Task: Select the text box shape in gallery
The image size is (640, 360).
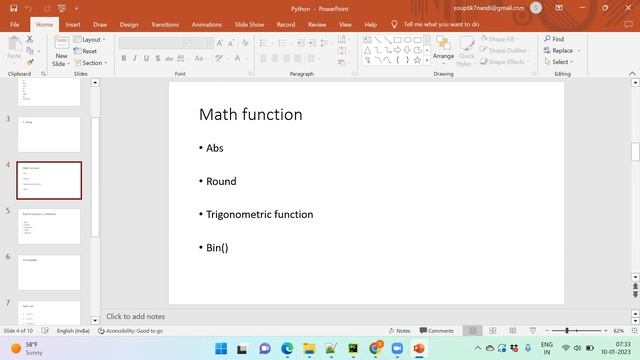Action: pyautogui.click(x=367, y=40)
